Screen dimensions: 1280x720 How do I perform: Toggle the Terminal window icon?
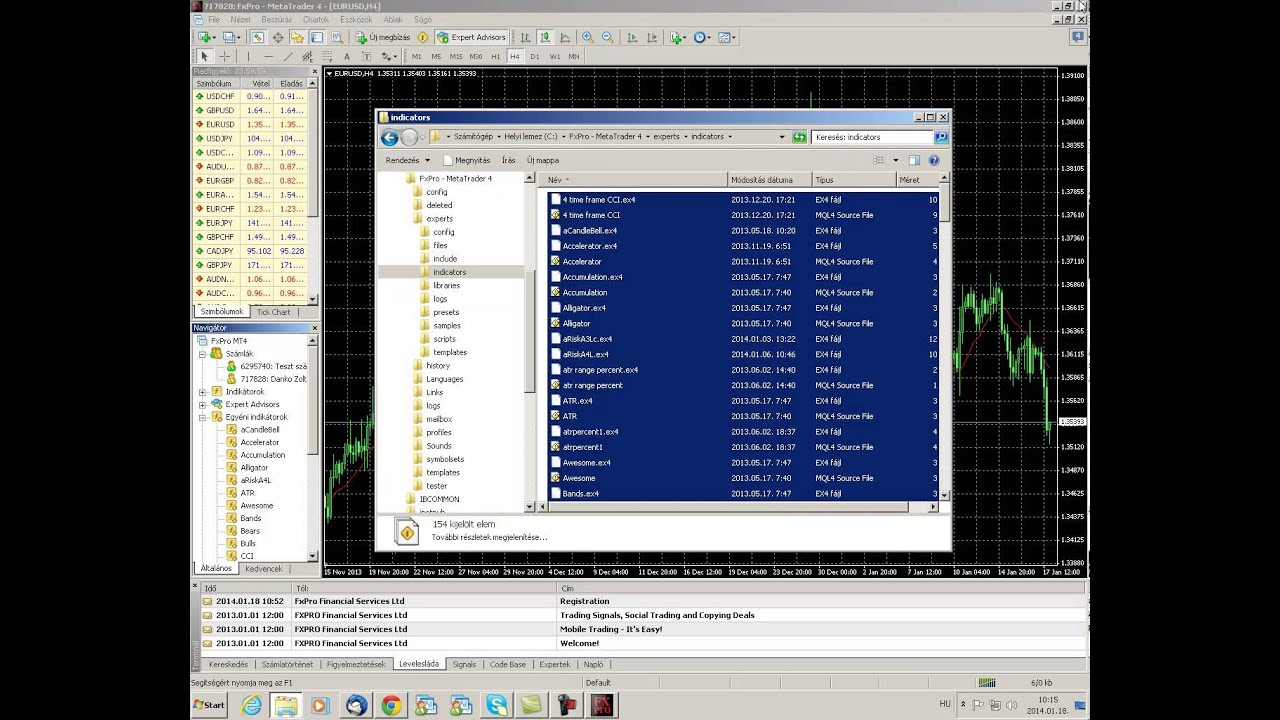coord(317,37)
